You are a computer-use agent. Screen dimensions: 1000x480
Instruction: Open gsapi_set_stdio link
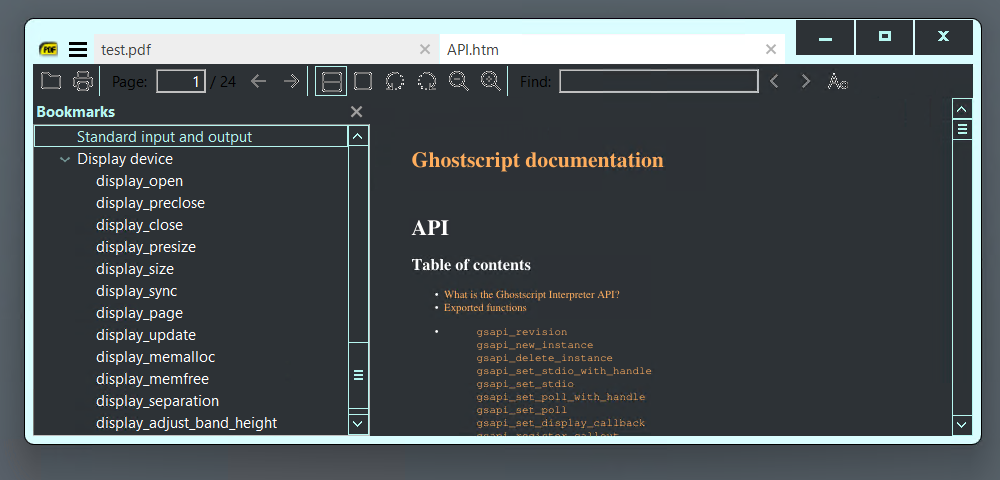tap(525, 384)
